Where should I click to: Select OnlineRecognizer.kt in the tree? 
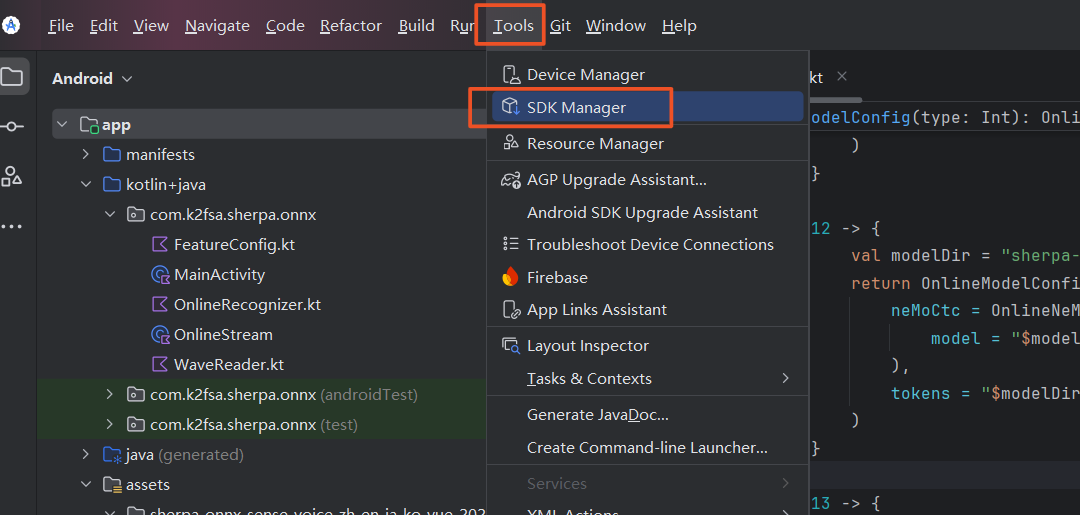(247, 304)
